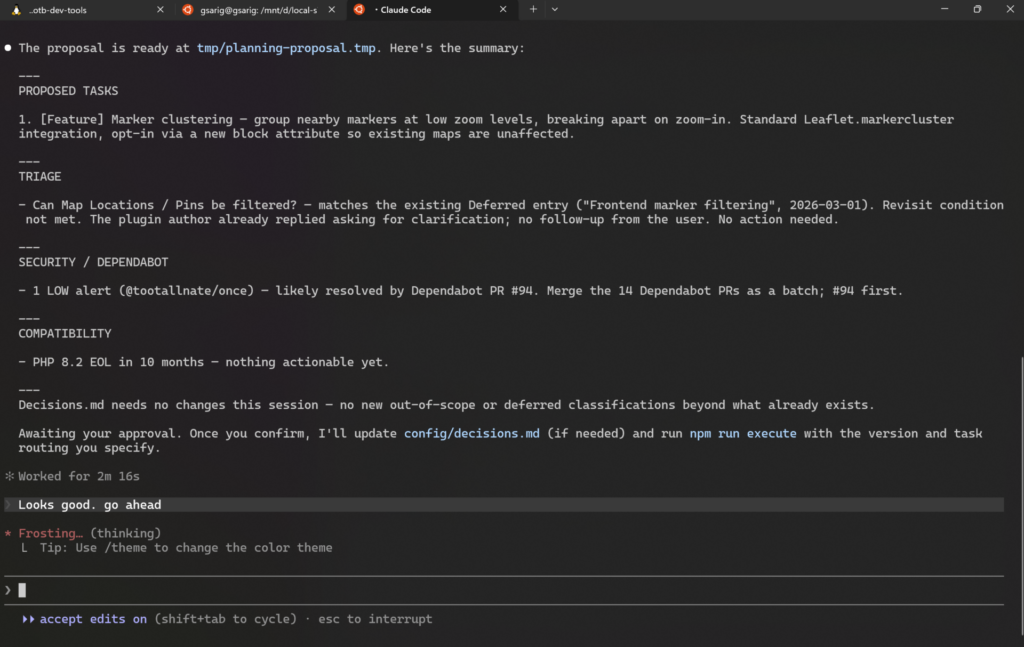Click the Linux penguin icon on first tab

[x=15, y=9]
